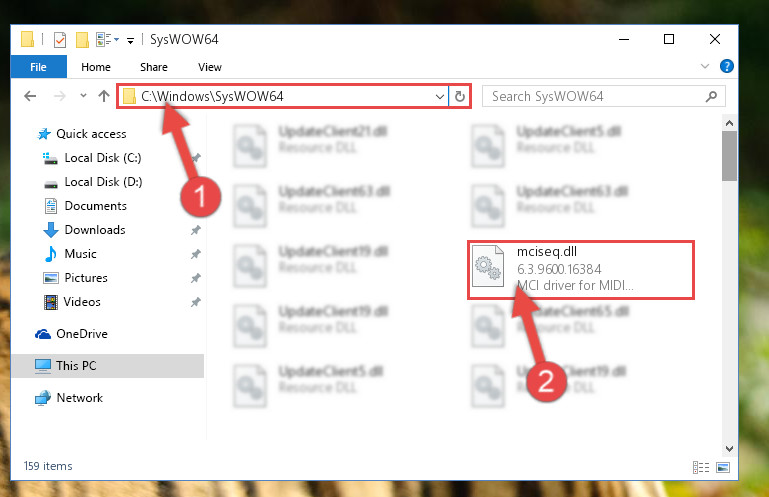Select the mciseq.dll file
769x497 pixels.
[x=581, y=269]
